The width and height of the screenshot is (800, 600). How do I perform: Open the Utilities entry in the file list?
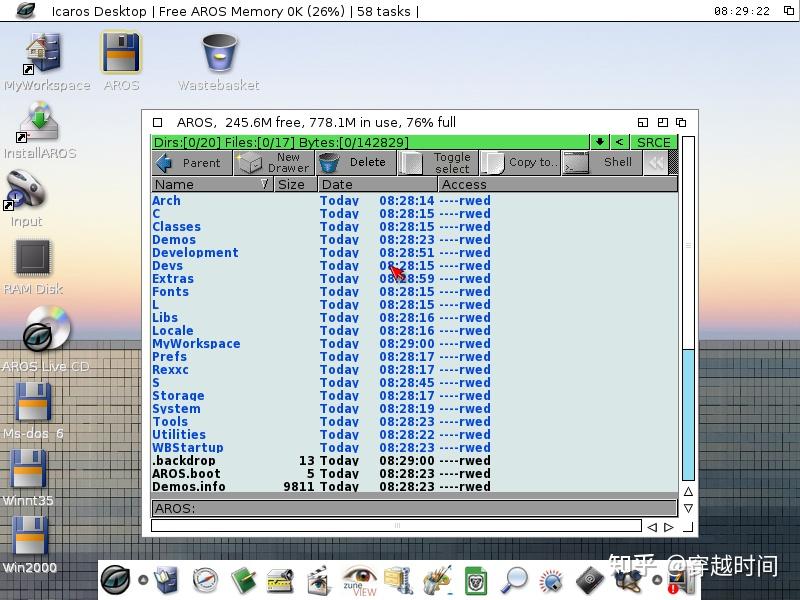[179, 434]
